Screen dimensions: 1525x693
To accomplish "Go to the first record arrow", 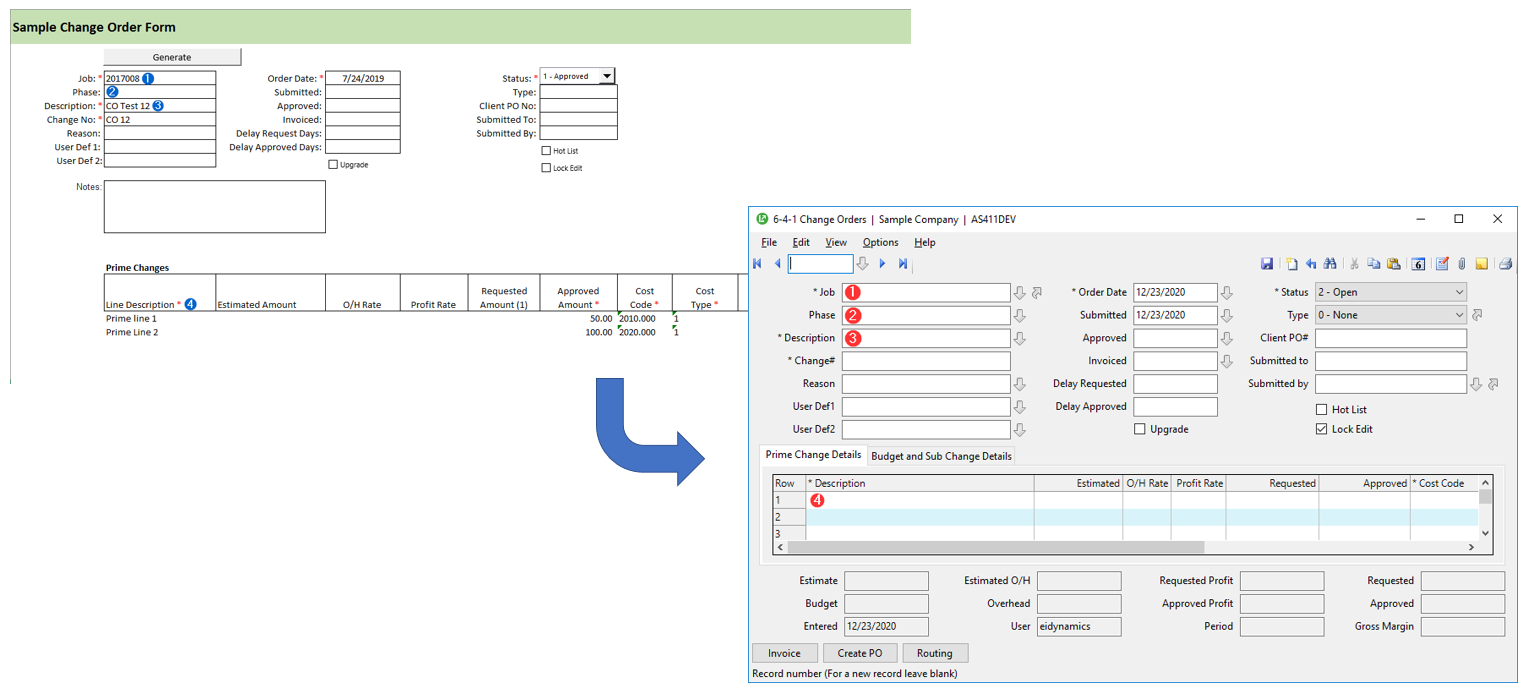I will coord(757,264).
